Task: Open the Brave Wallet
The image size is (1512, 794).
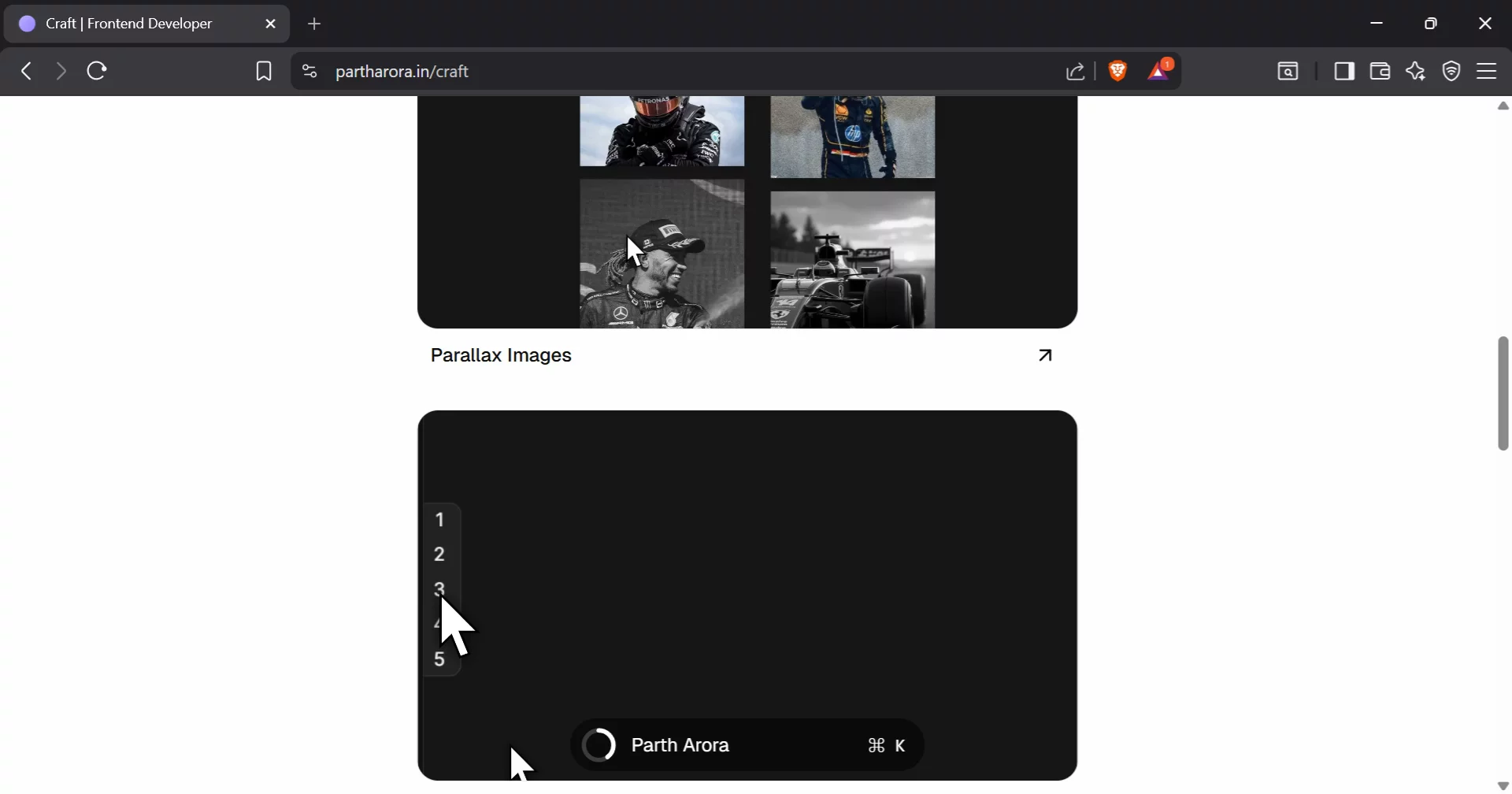Action: (1380, 71)
